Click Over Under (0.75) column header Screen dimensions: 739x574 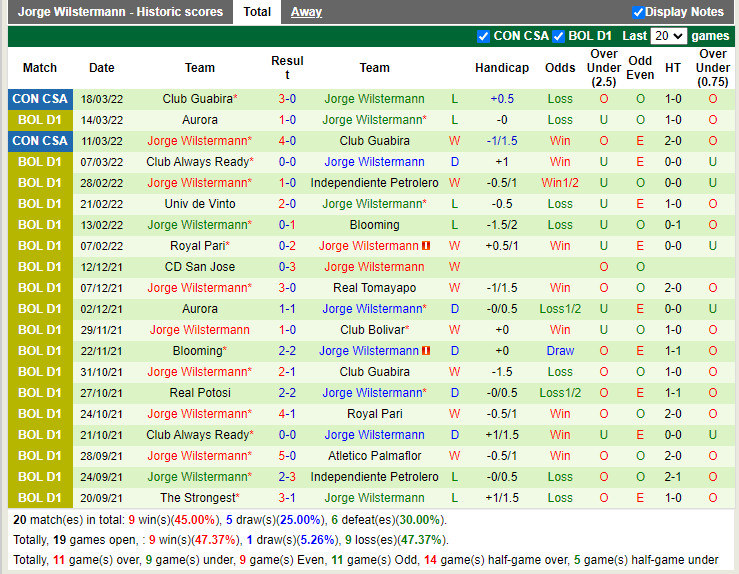(x=713, y=68)
